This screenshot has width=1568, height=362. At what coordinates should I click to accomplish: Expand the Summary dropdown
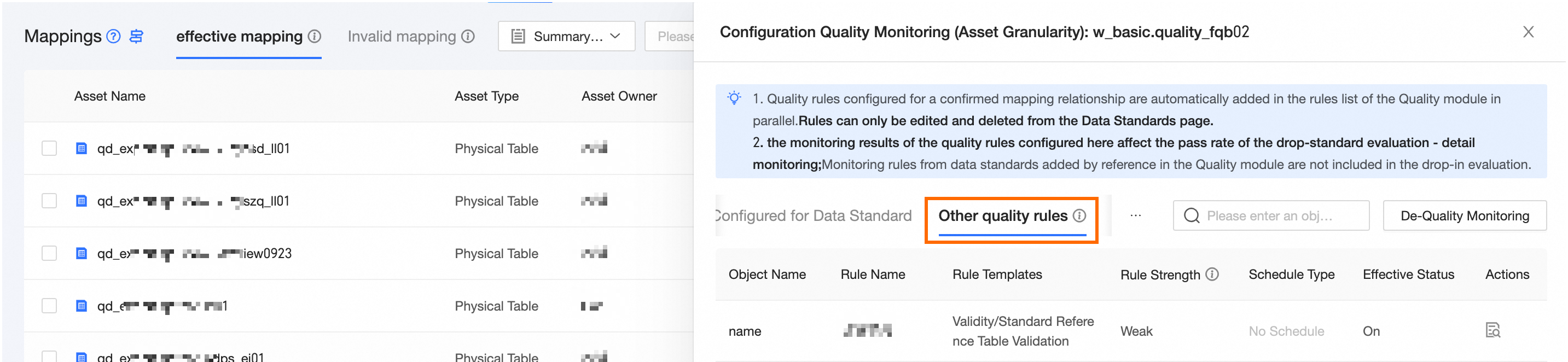point(566,37)
